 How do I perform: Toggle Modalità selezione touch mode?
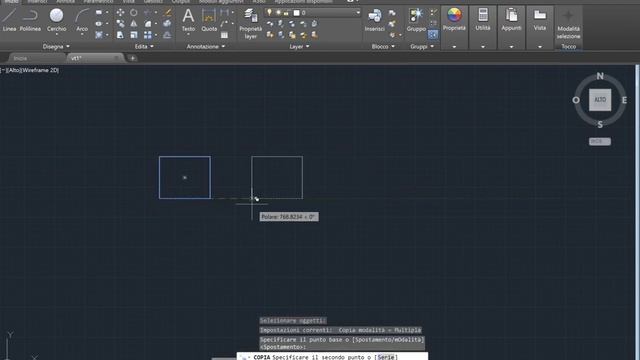[x=568, y=24]
